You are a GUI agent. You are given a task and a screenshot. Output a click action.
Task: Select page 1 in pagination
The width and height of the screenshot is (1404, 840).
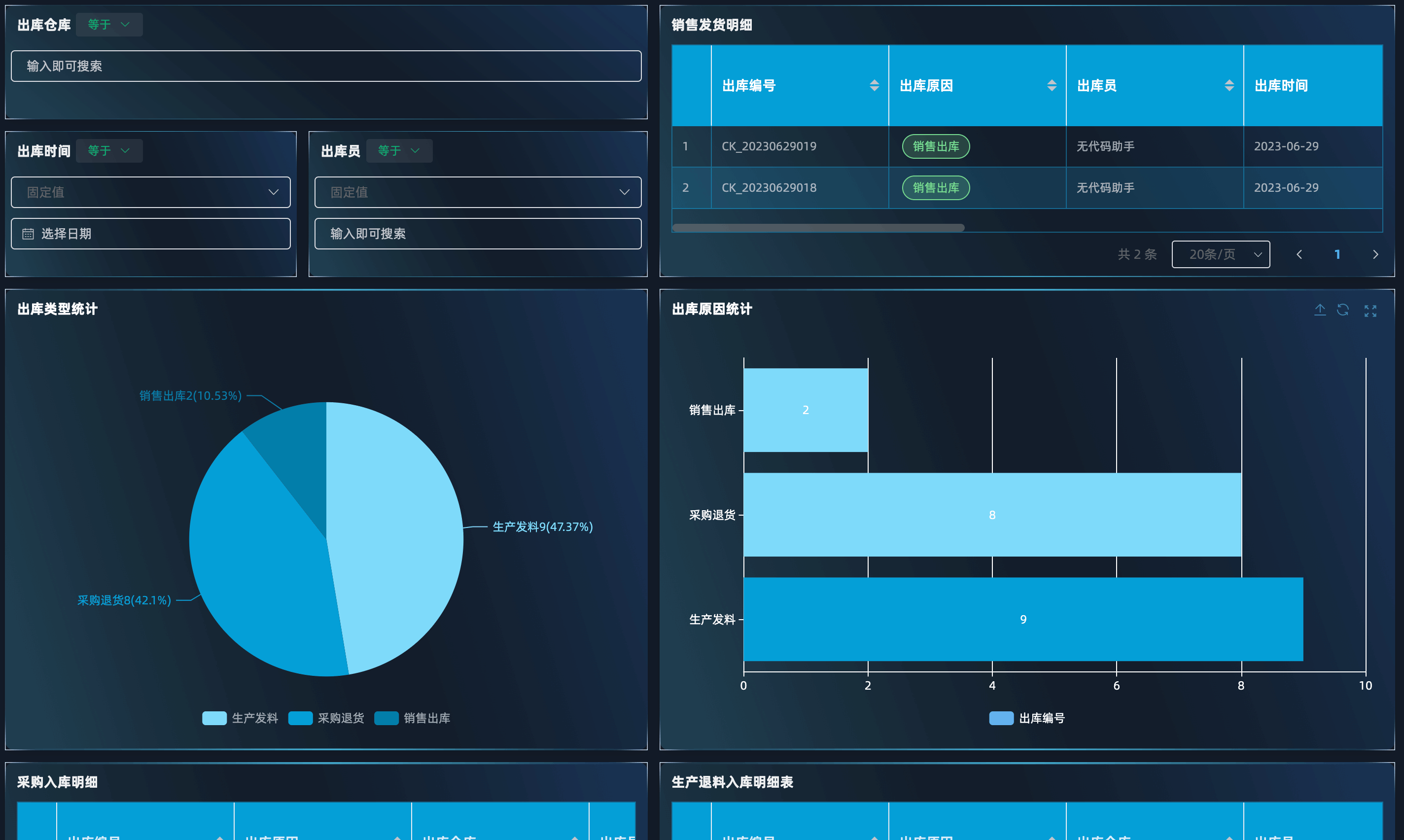click(1337, 255)
